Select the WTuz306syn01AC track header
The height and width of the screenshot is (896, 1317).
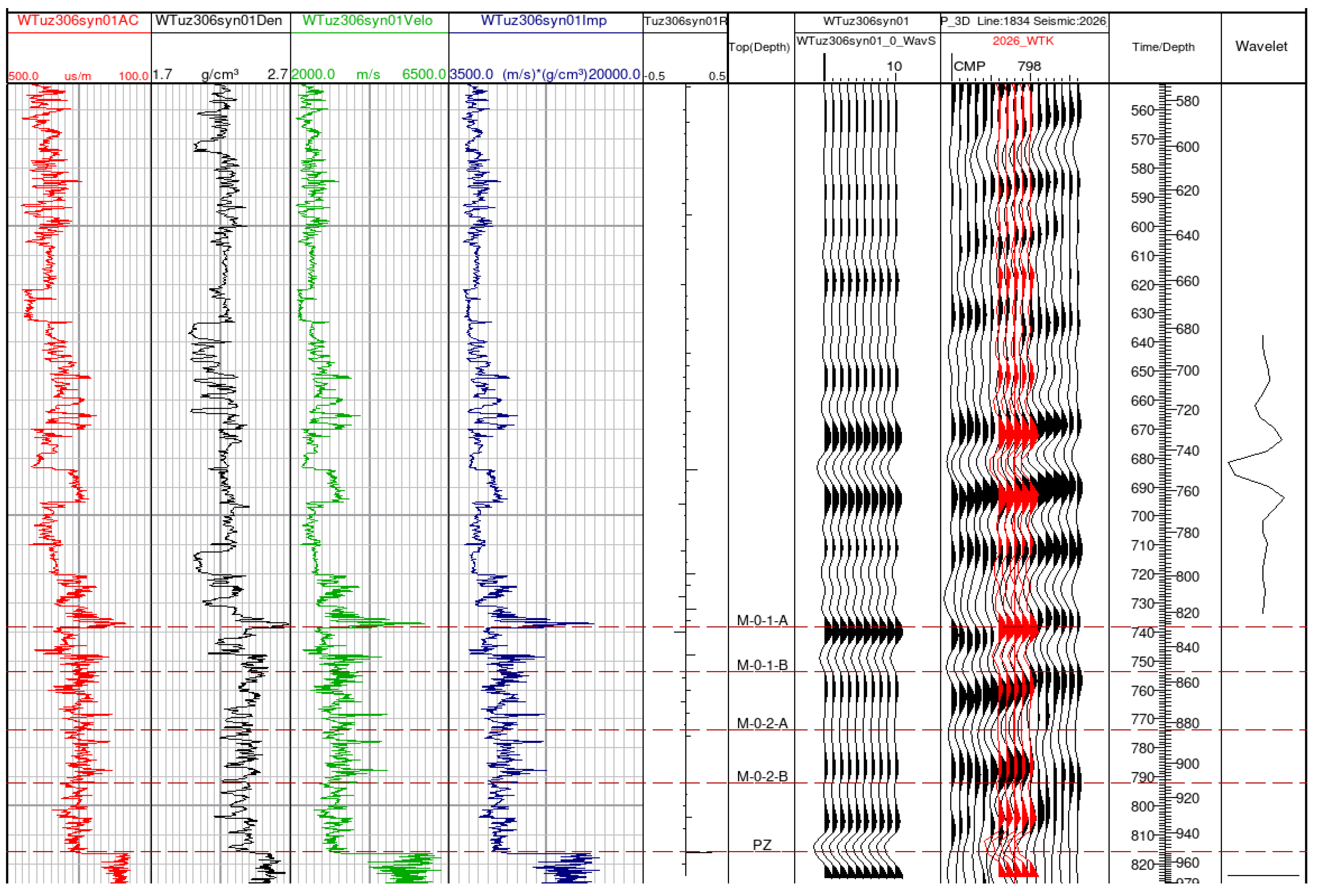(x=78, y=21)
